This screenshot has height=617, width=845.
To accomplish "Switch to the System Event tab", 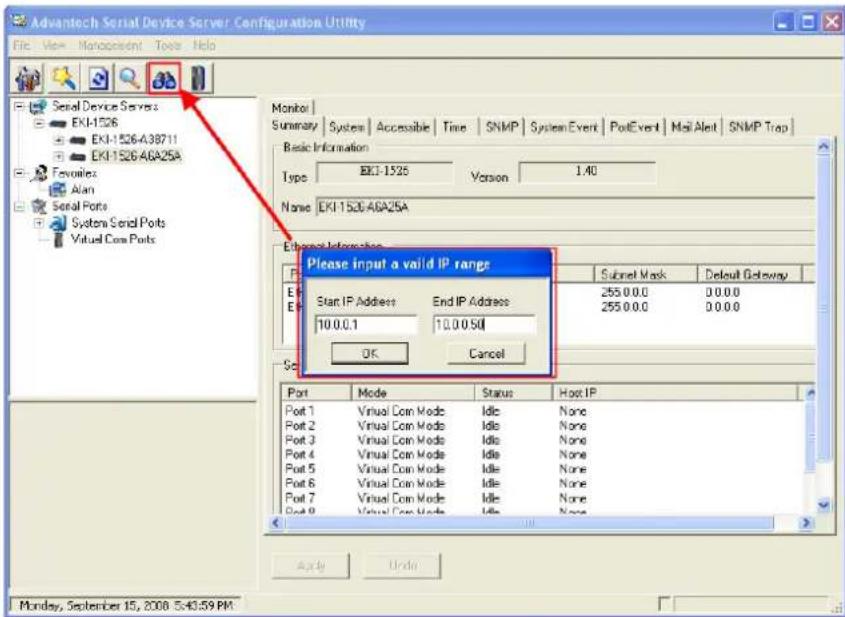I will pos(564,127).
